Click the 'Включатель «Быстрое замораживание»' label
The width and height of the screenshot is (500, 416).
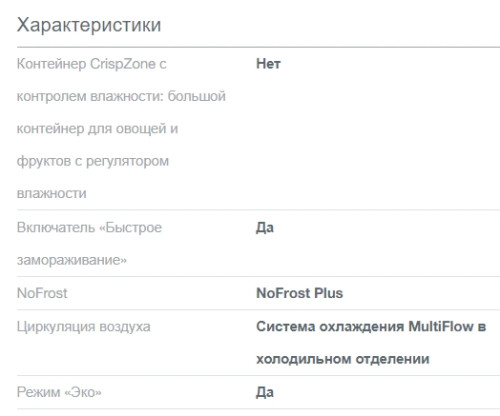tap(89, 244)
